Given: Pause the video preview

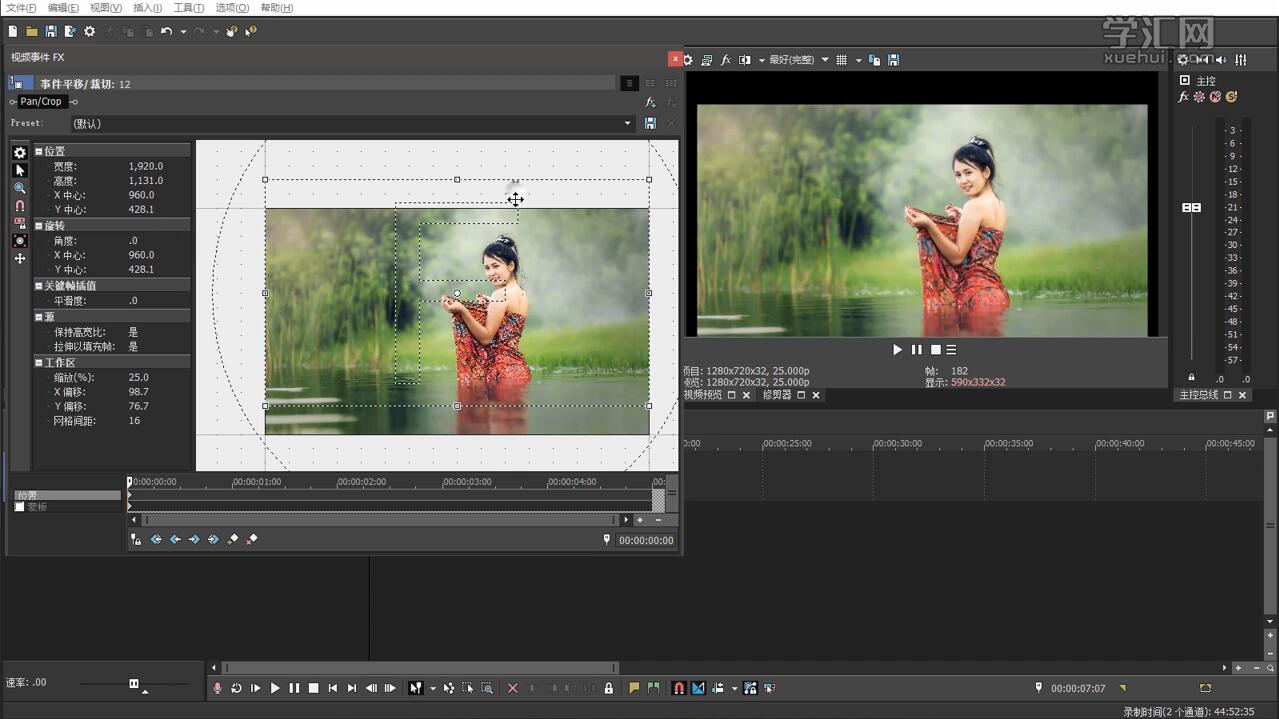Looking at the screenshot, I should (x=916, y=350).
